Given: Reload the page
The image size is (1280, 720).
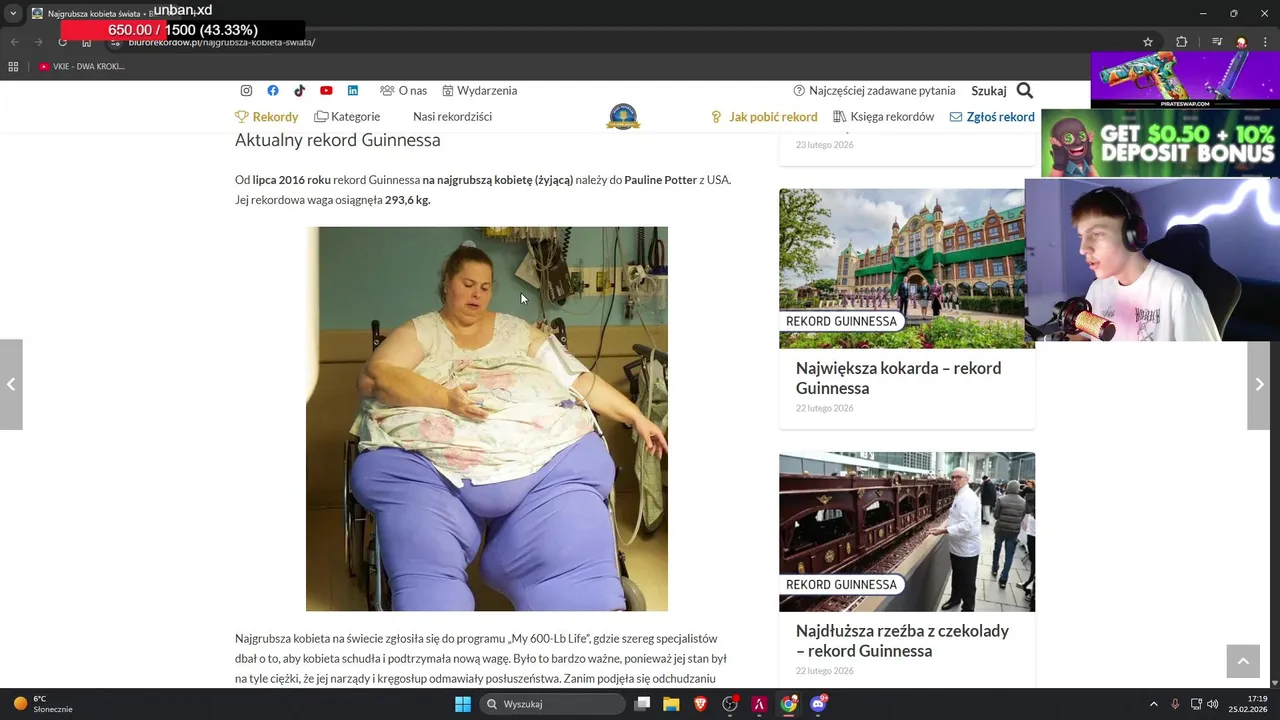Looking at the screenshot, I should (63, 42).
